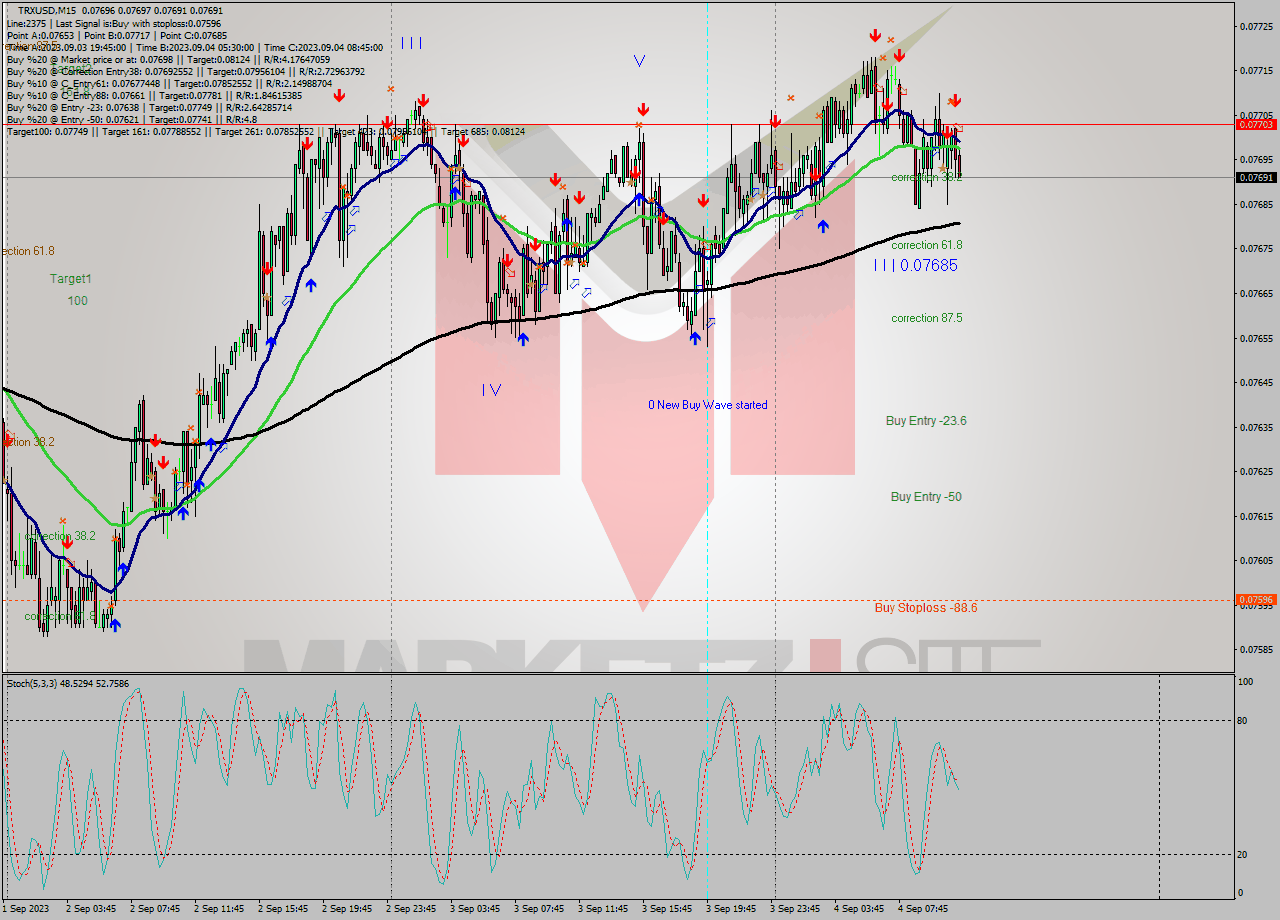Click the 'I I I 0.07685' wave label
1280x920 pixels.
coord(915,265)
